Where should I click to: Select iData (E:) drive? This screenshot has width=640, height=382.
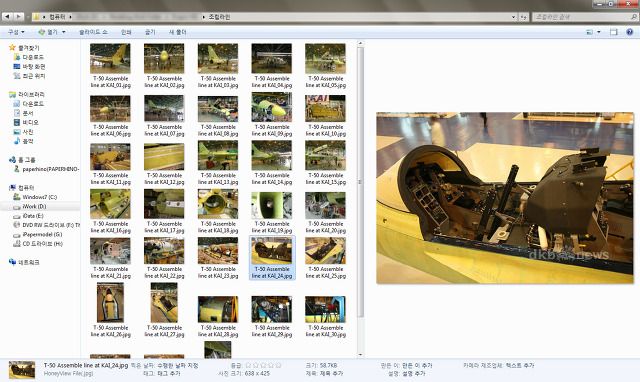(29, 216)
